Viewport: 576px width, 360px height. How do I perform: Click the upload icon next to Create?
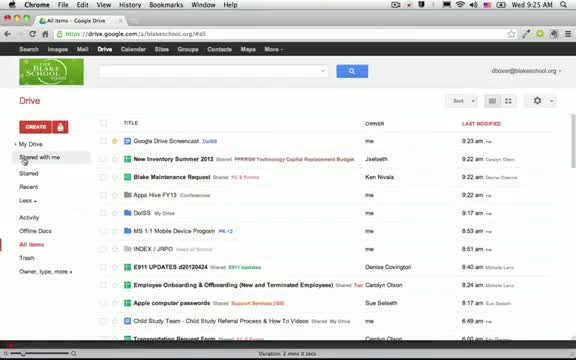(x=61, y=127)
